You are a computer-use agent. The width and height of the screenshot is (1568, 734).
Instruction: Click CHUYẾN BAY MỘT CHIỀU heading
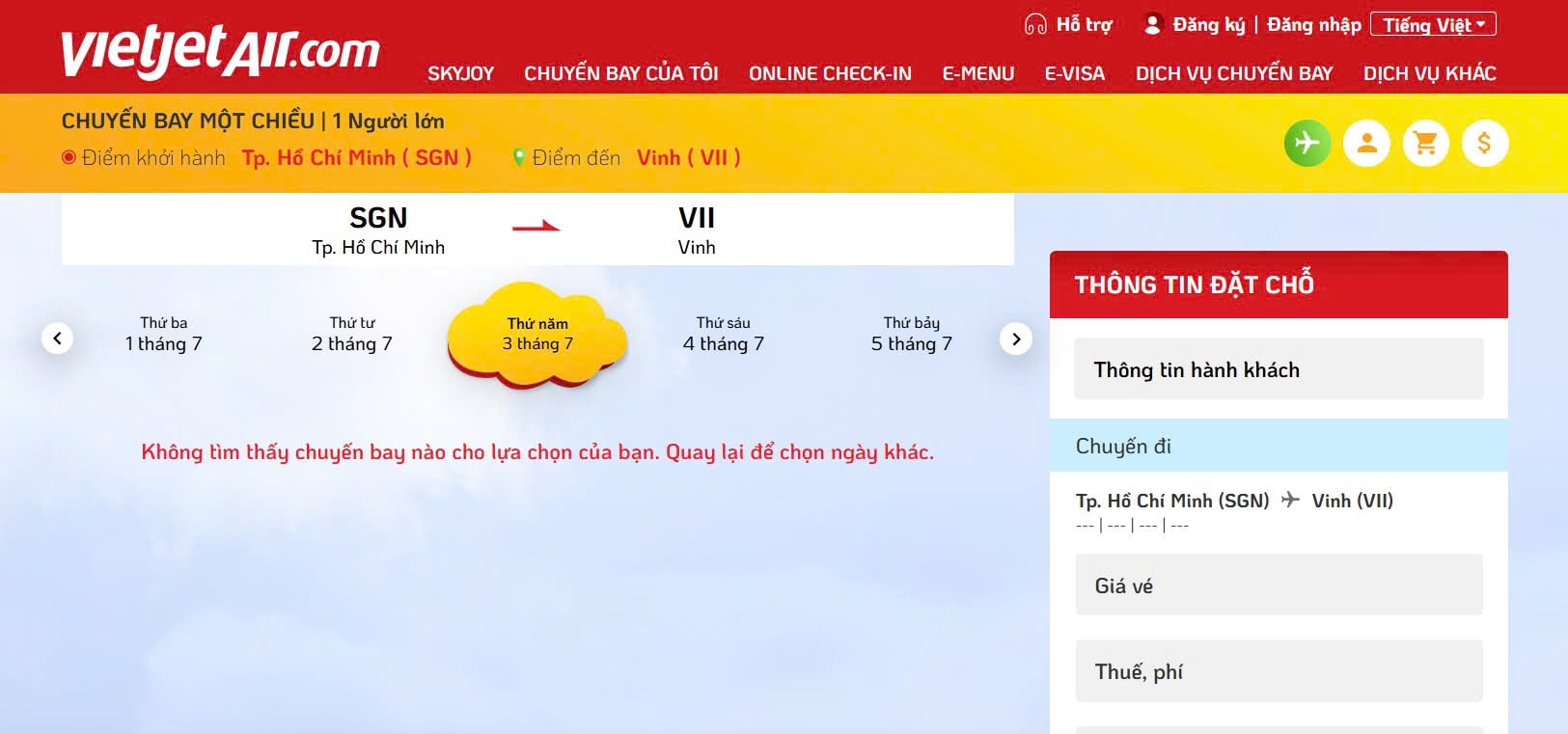(x=188, y=121)
